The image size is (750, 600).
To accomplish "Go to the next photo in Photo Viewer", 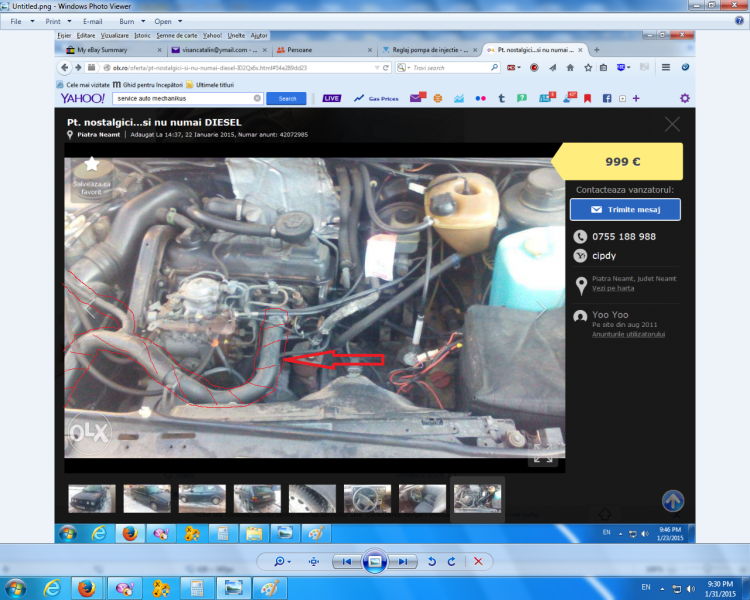I will pos(402,562).
